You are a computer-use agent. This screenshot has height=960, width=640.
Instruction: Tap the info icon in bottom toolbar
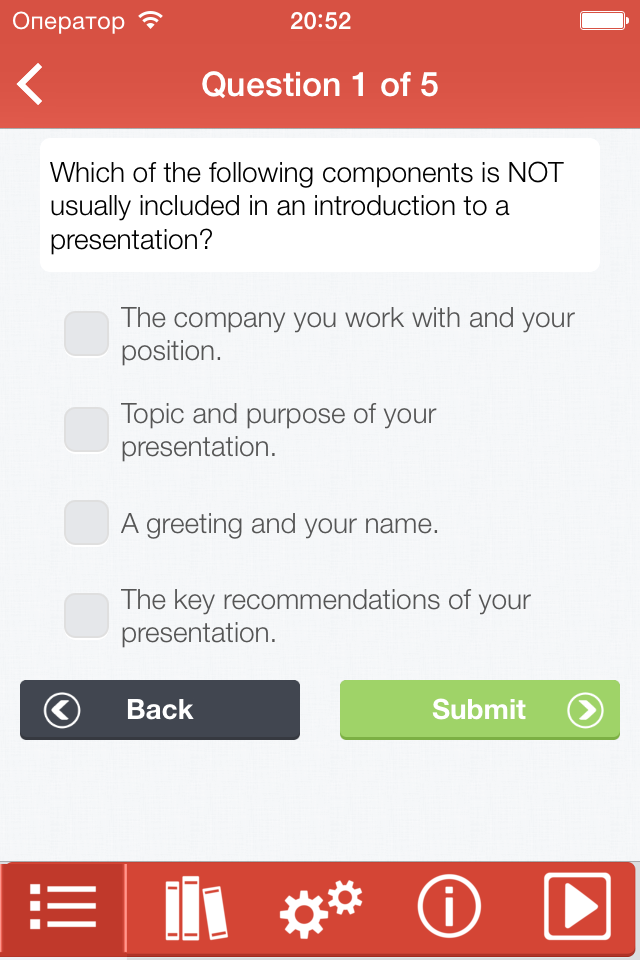(448, 907)
